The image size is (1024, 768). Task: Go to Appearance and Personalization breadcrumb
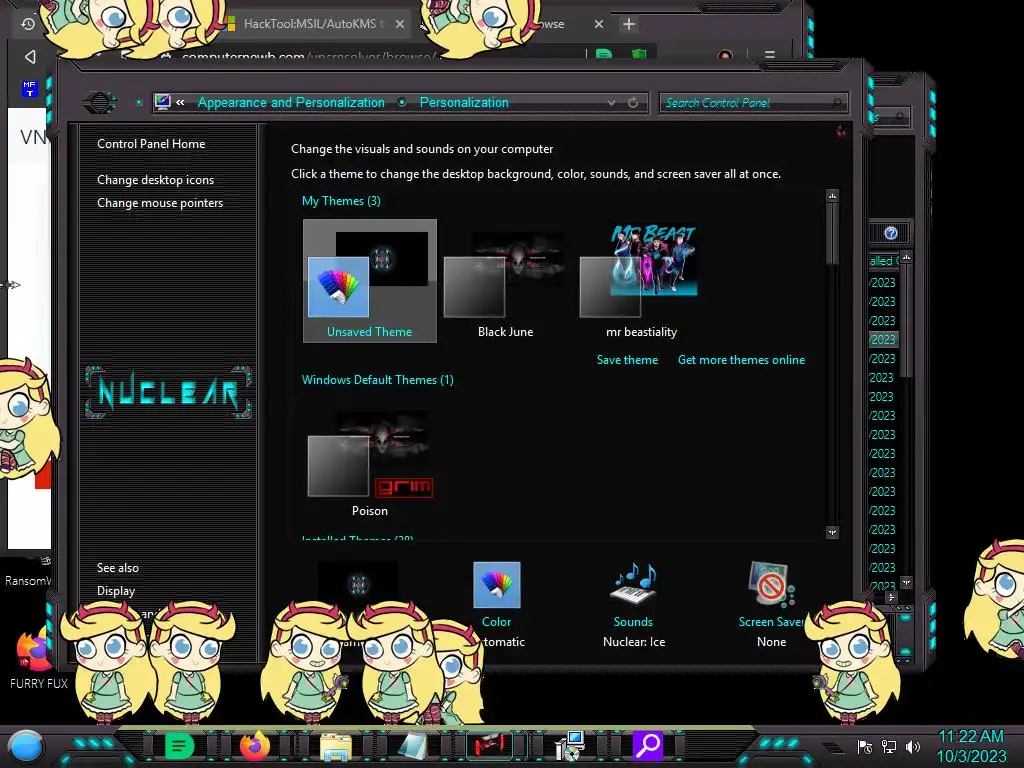pyautogui.click(x=291, y=103)
